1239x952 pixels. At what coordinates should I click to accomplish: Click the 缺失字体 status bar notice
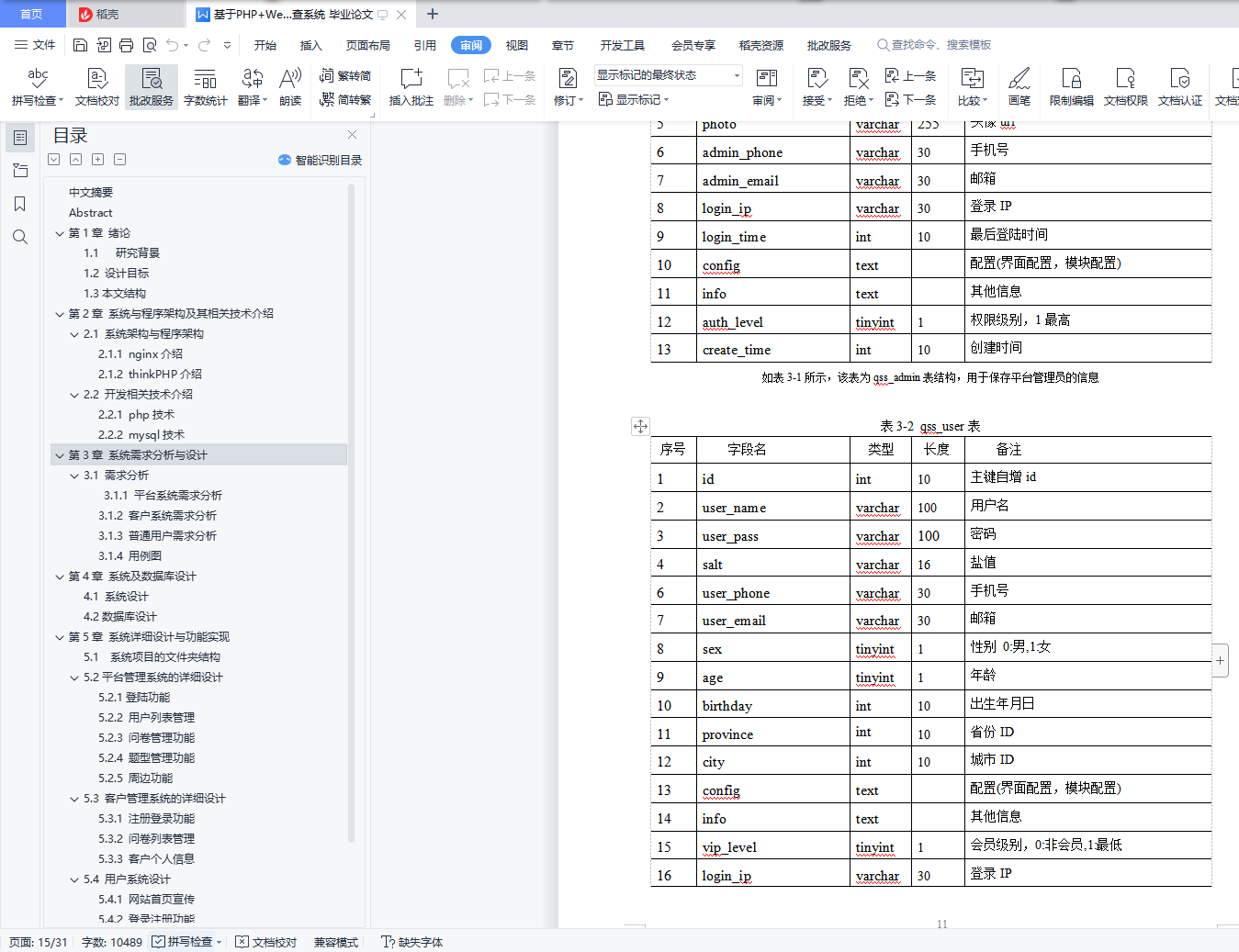(x=412, y=942)
